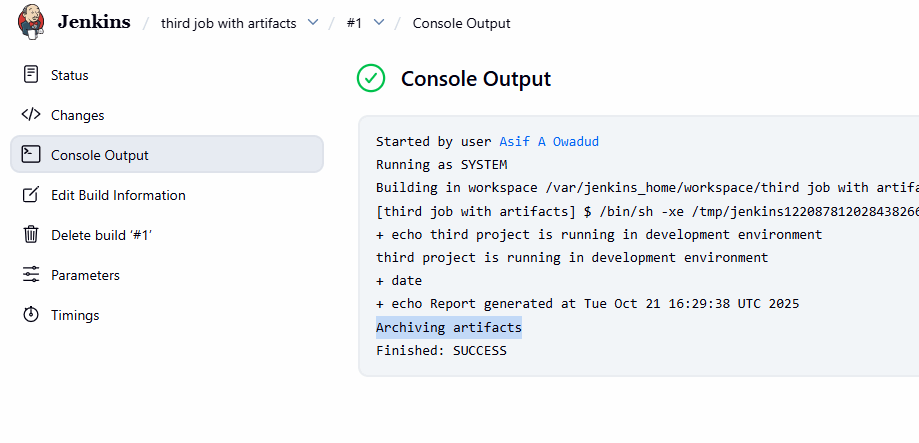Expand the third job with artifacts dropdown
The width and height of the screenshot is (919, 443).
(313, 23)
